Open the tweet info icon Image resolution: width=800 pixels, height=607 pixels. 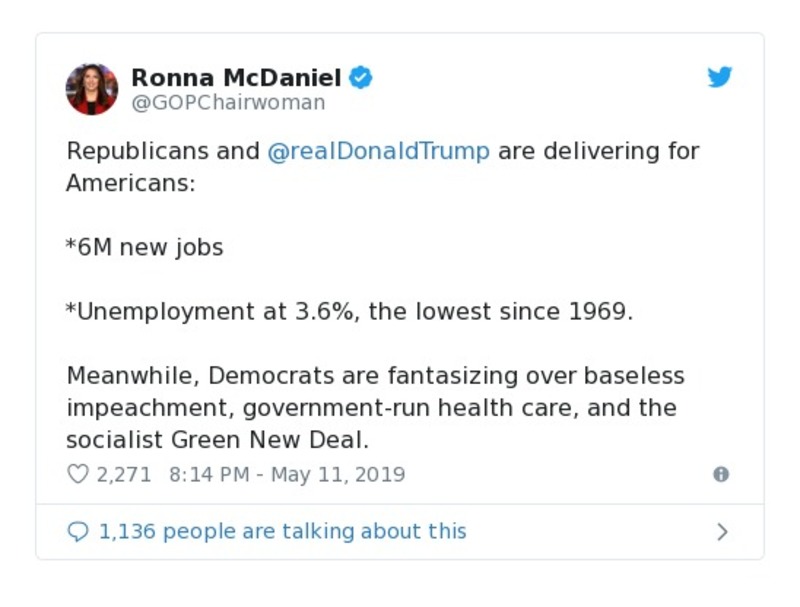[720, 474]
